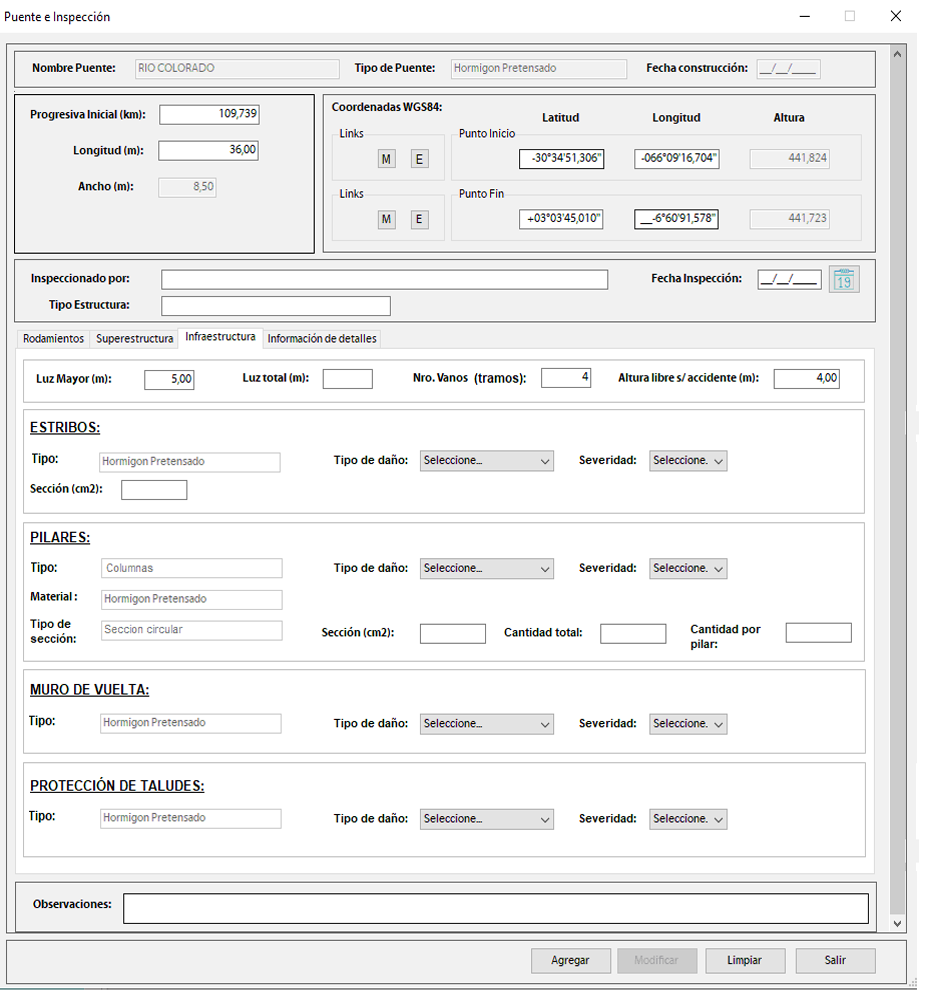Click the Pilares Cantidad total field

632,634
